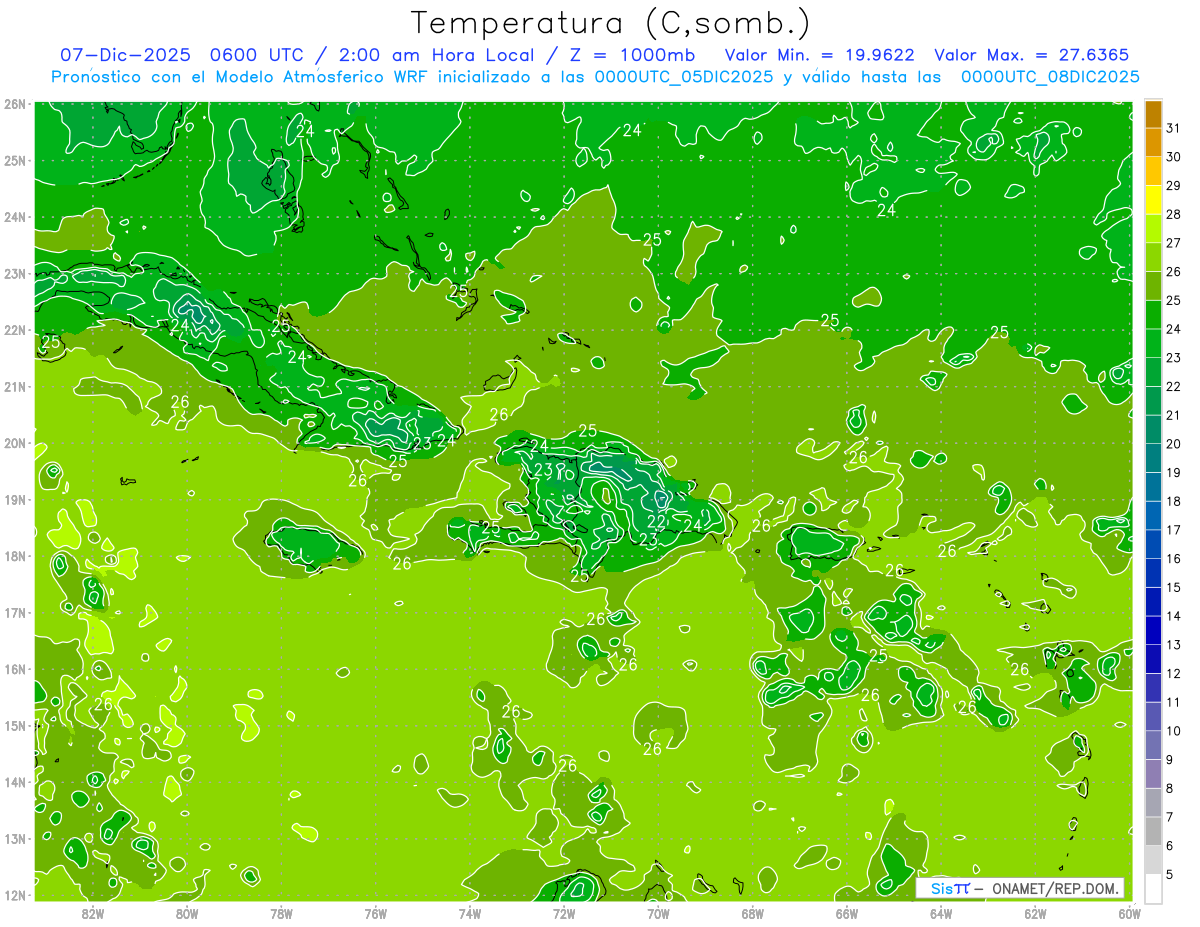Click the 17N latitude axis label
The width and height of the screenshot is (1200, 927).
pyautogui.click(x=15, y=613)
